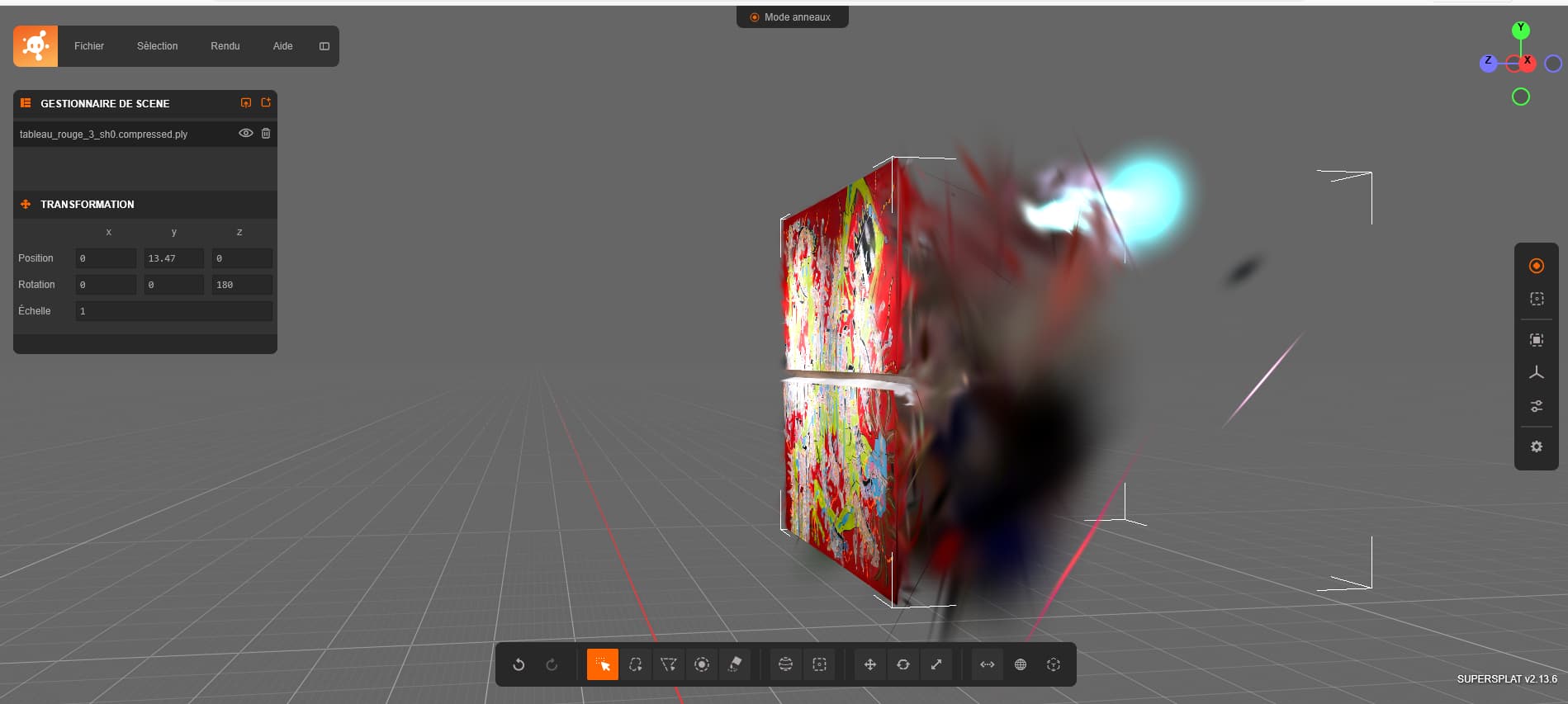This screenshot has width=1568, height=704.
Task: Toggle grid display with axes icon
Action: (1536, 373)
